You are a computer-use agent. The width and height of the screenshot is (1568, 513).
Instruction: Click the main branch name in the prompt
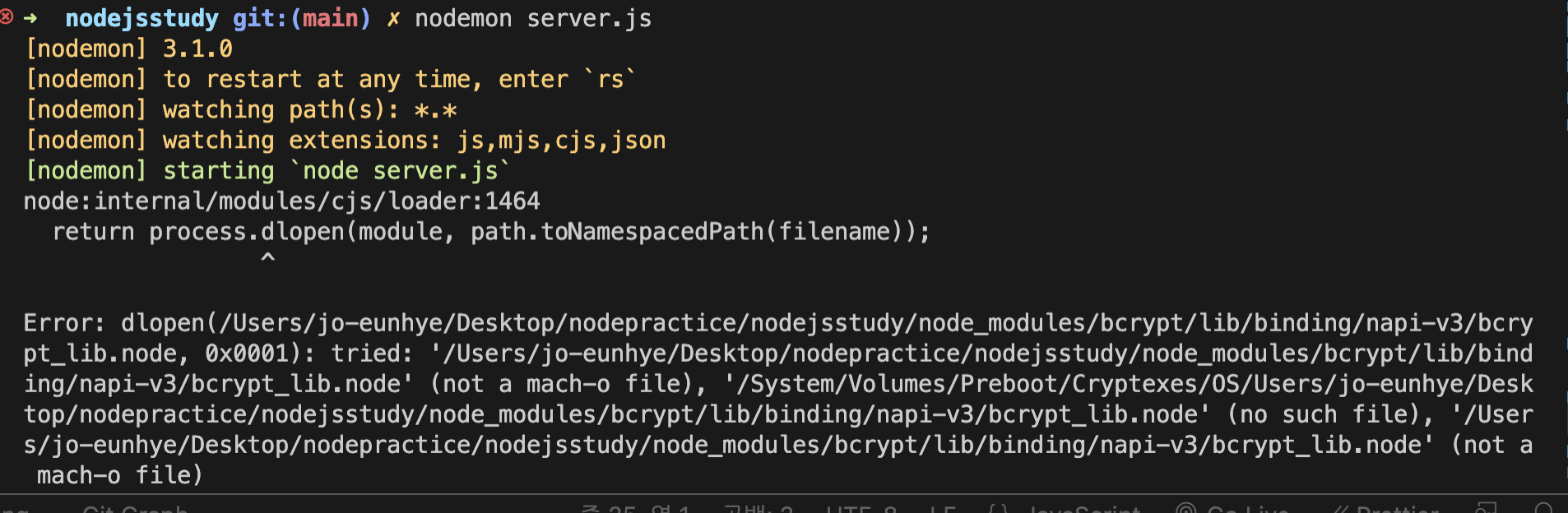click(331, 18)
